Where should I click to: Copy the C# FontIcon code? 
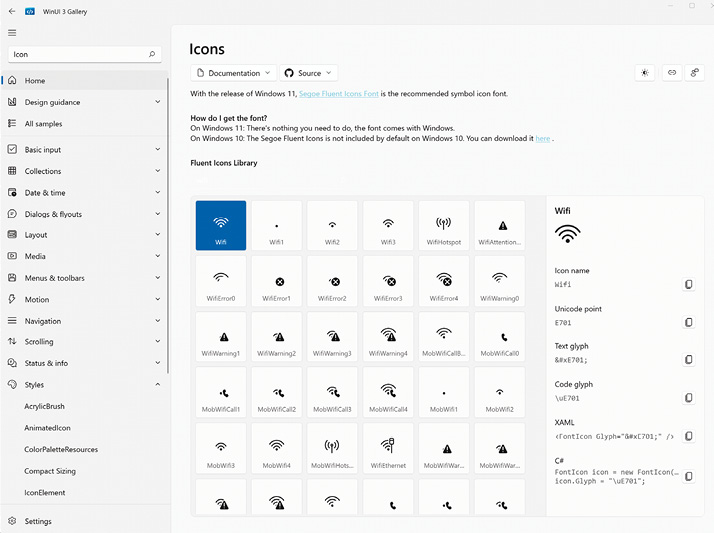click(688, 476)
